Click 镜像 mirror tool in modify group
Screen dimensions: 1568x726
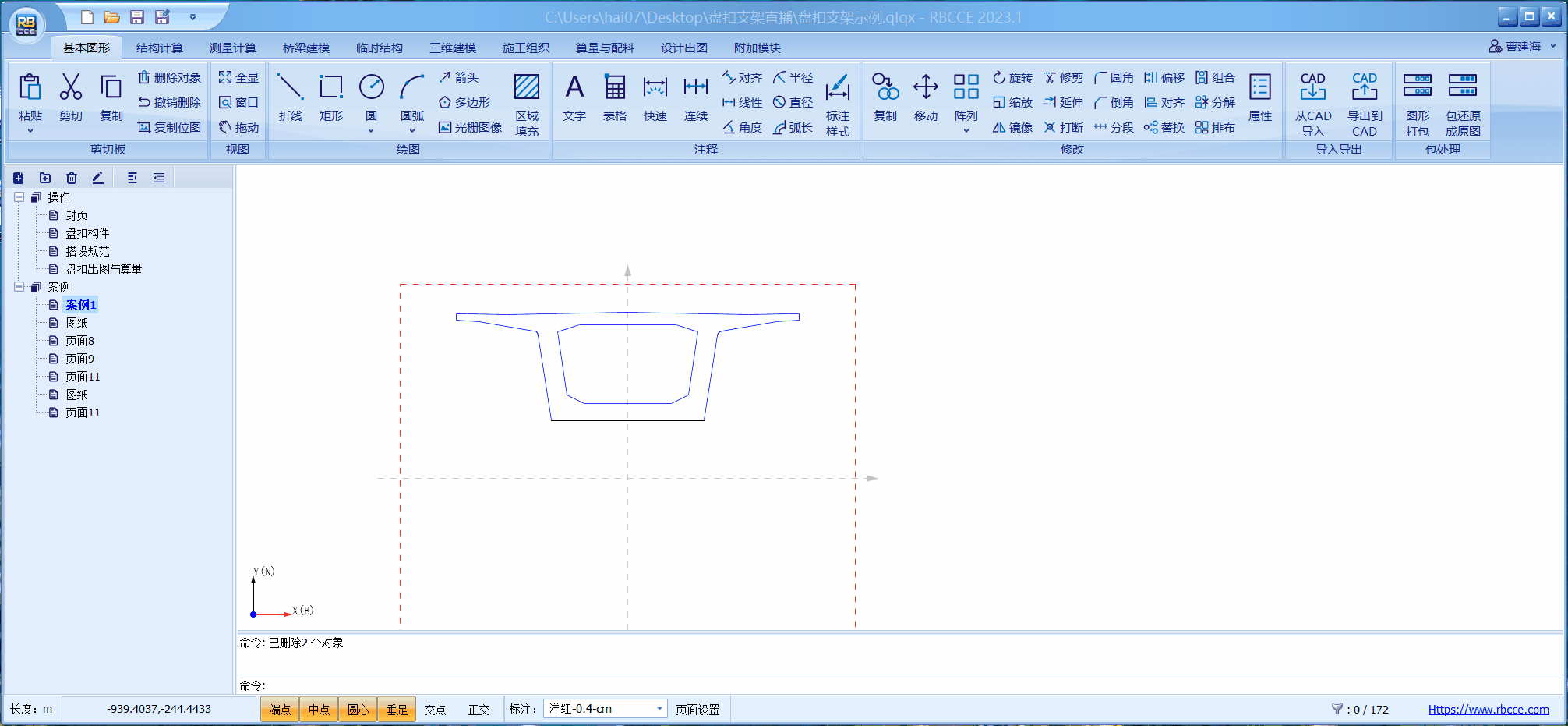1012,127
